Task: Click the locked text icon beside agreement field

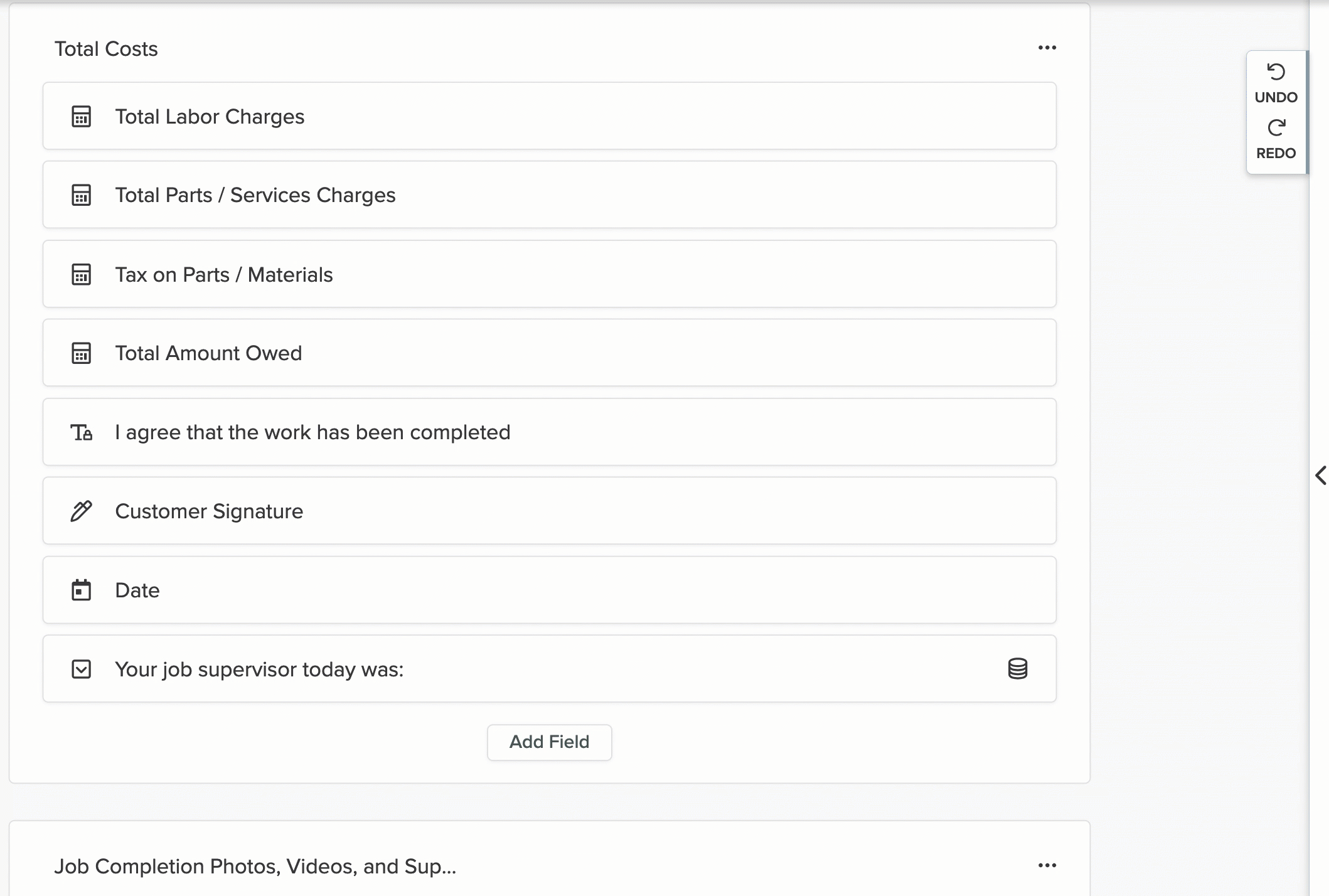Action: (x=82, y=432)
